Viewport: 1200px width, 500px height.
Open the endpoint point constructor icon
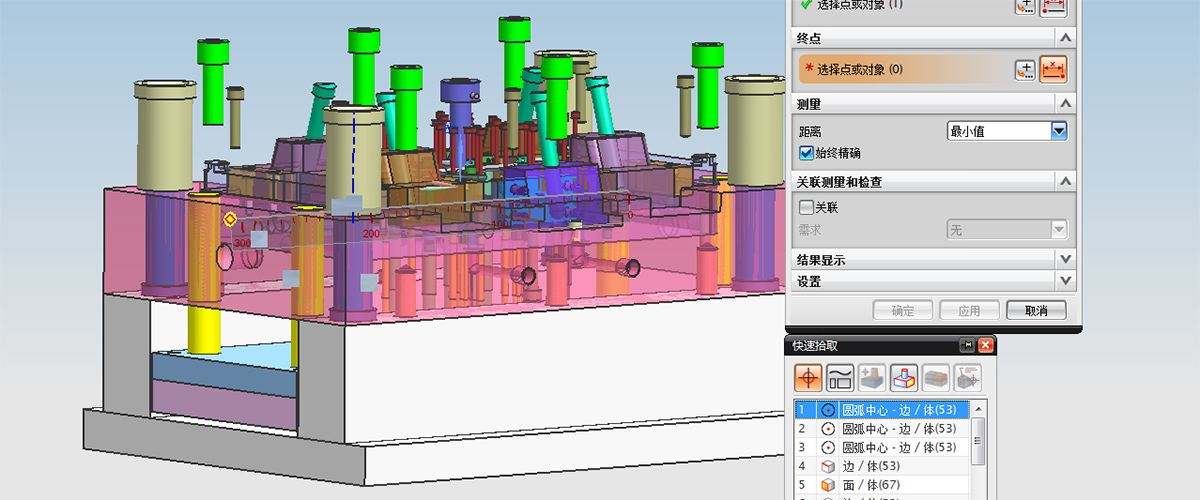pos(1025,69)
